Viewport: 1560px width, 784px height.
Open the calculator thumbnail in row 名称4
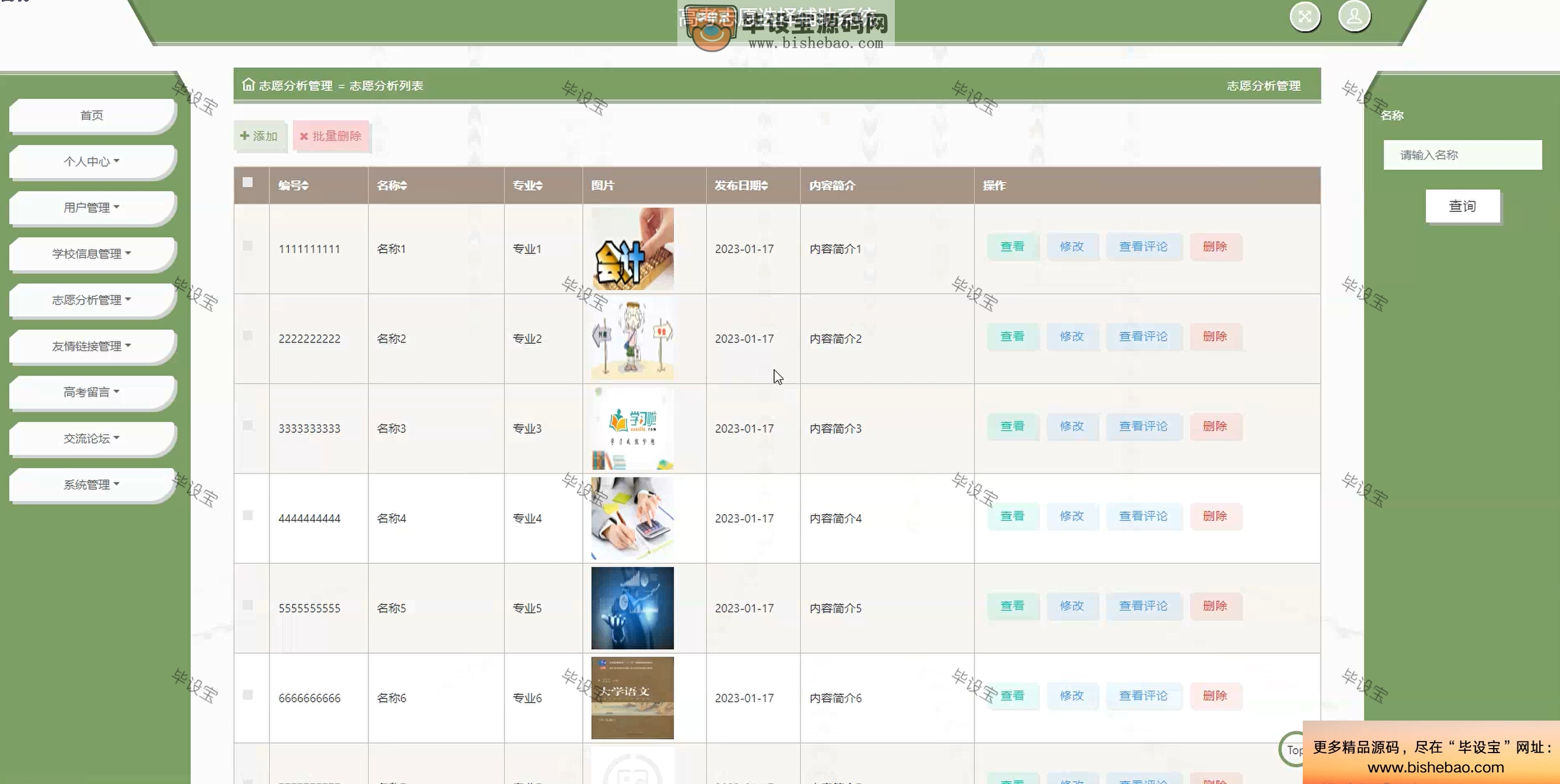click(632, 518)
